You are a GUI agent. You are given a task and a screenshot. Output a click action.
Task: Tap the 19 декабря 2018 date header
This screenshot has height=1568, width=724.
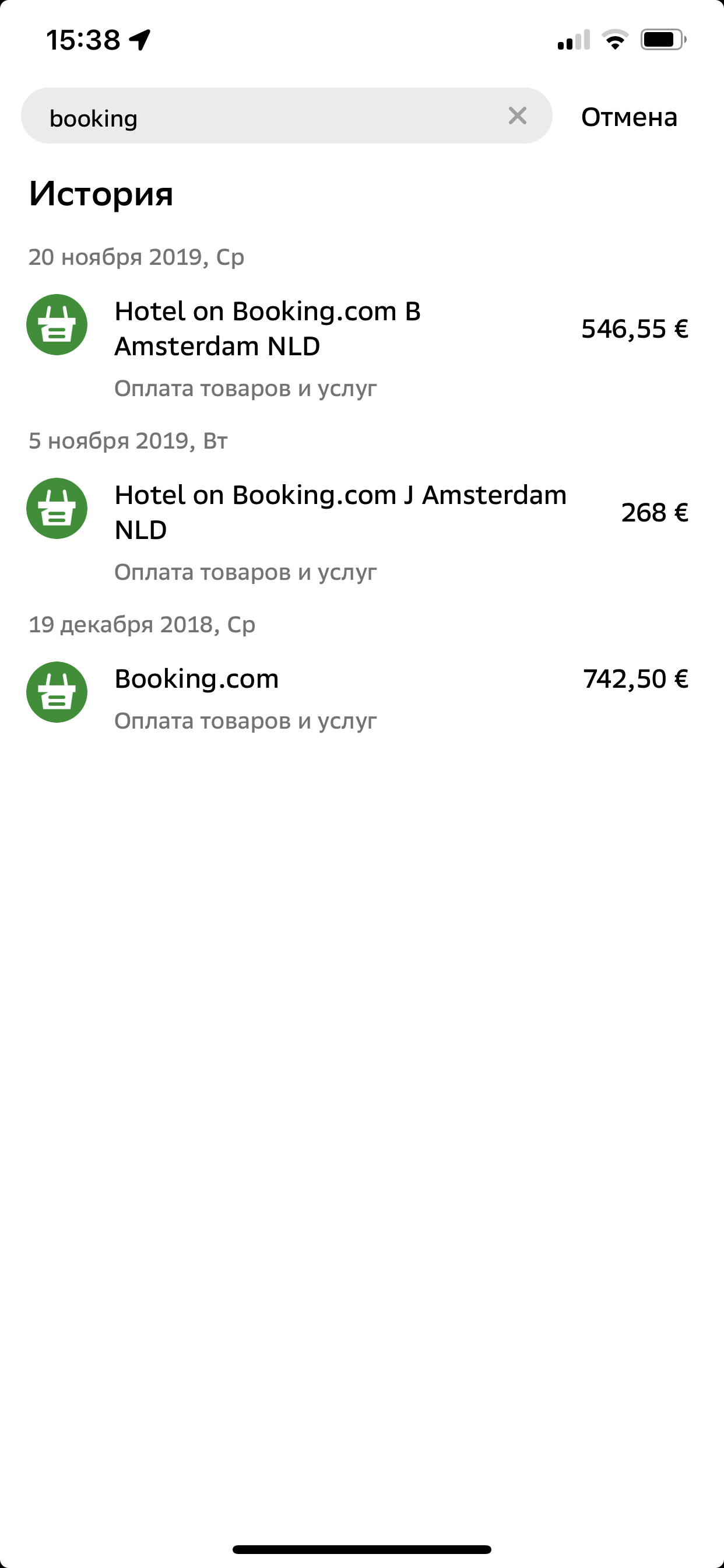[142, 625]
